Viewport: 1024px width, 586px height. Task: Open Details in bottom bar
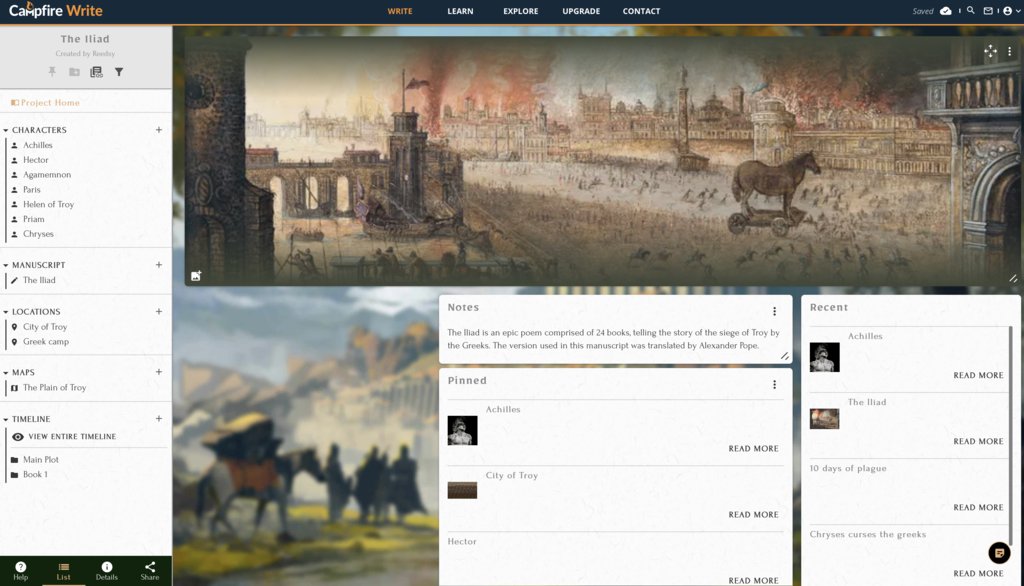pyautogui.click(x=106, y=571)
